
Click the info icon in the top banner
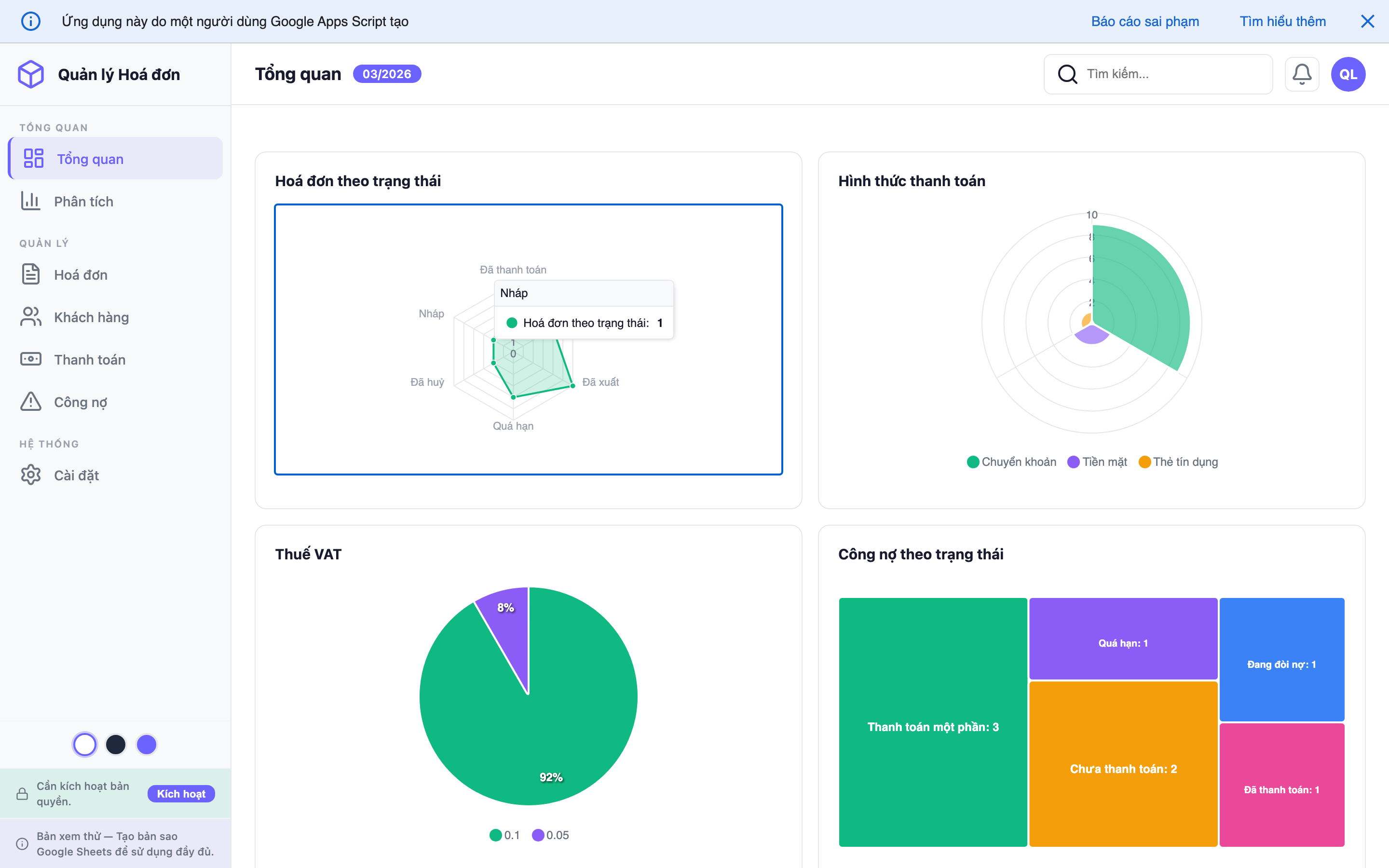[30, 21]
